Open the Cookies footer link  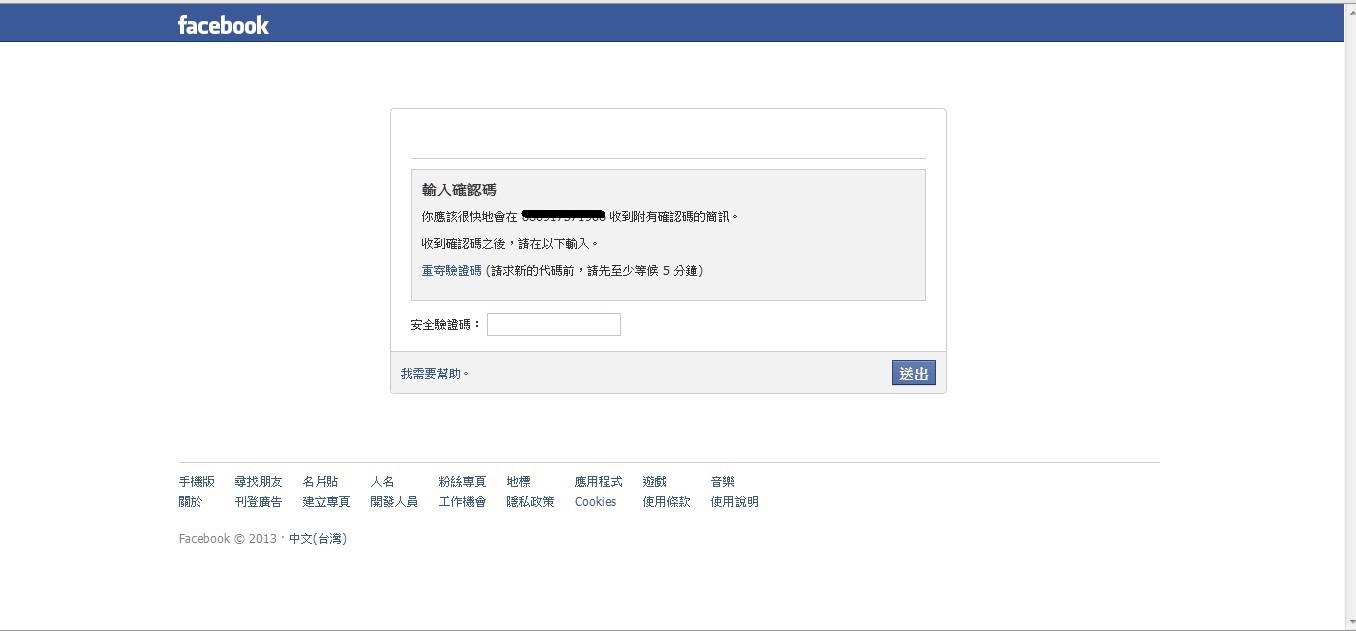[x=595, y=502]
